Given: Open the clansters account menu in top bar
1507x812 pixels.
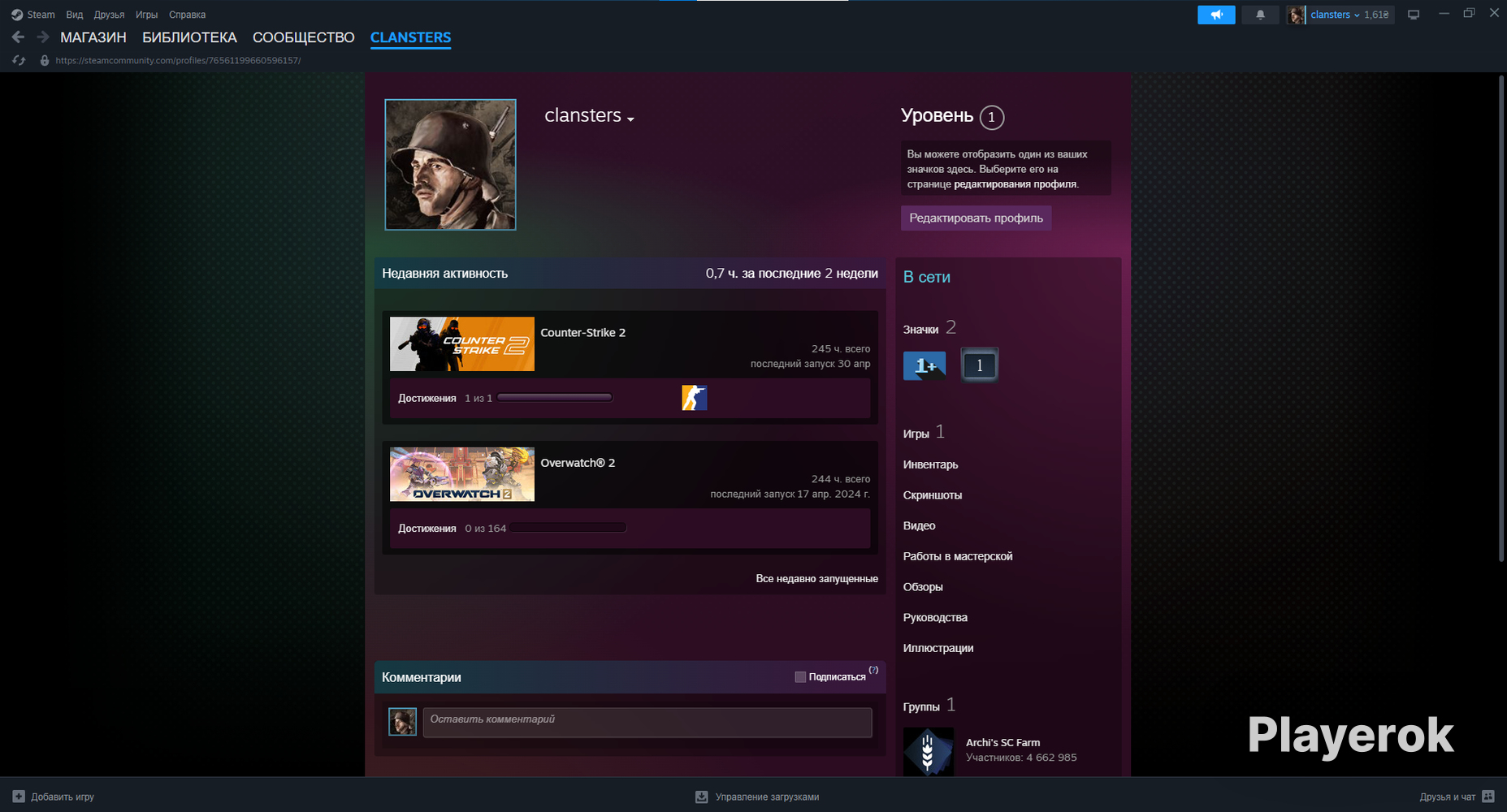Looking at the screenshot, I should pyautogui.click(x=1335, y=15).
